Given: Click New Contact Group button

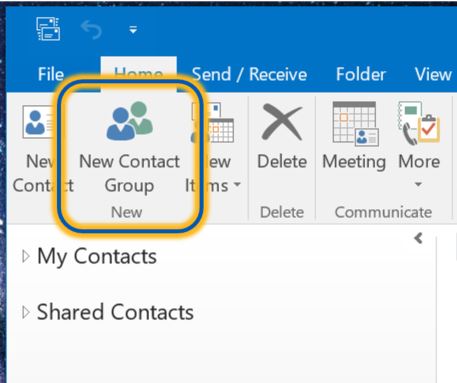Looking at the screenshot, I should [x=129, y=148].
